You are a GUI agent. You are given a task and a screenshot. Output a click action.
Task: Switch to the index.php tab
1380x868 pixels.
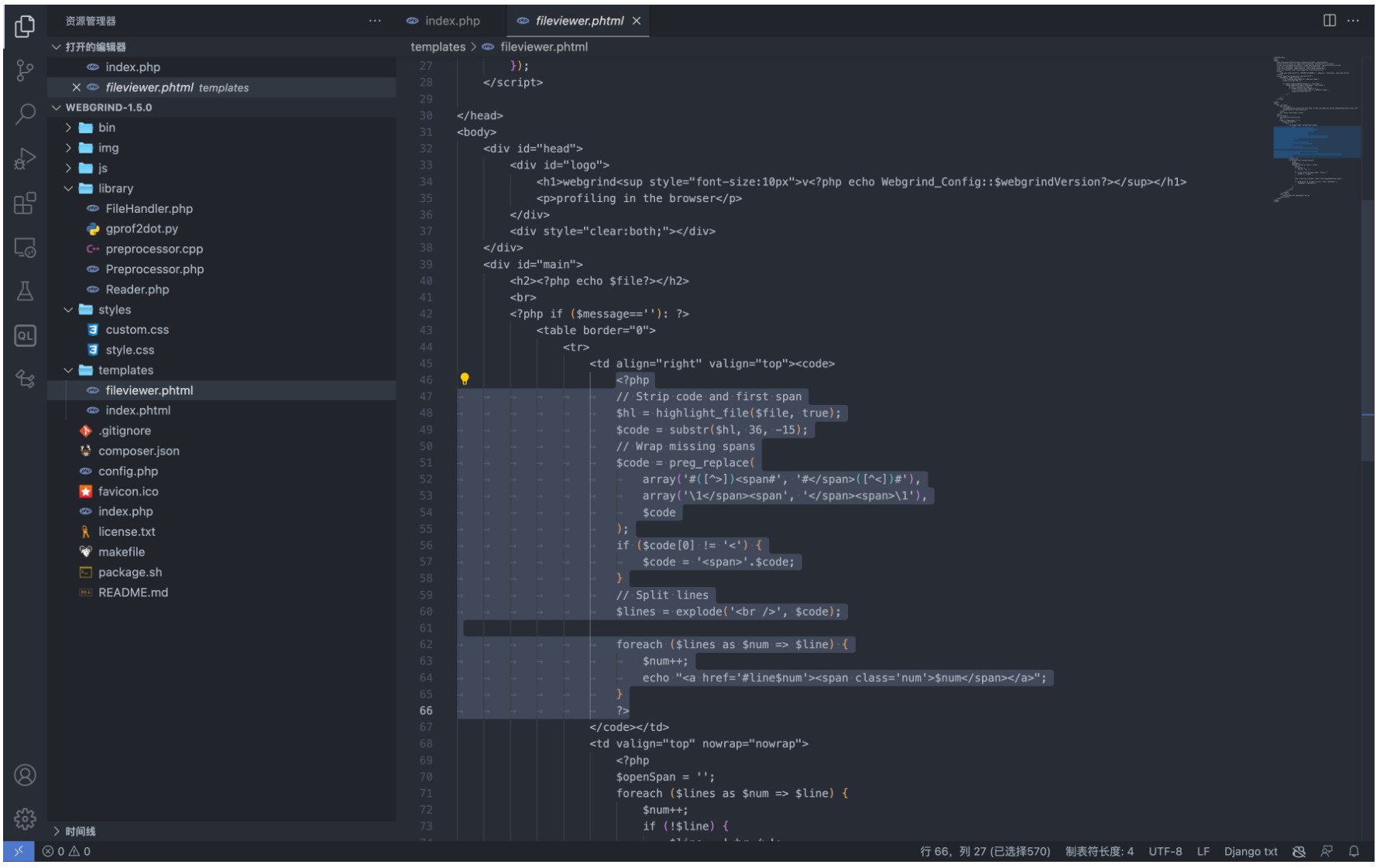tap(451, 21)
